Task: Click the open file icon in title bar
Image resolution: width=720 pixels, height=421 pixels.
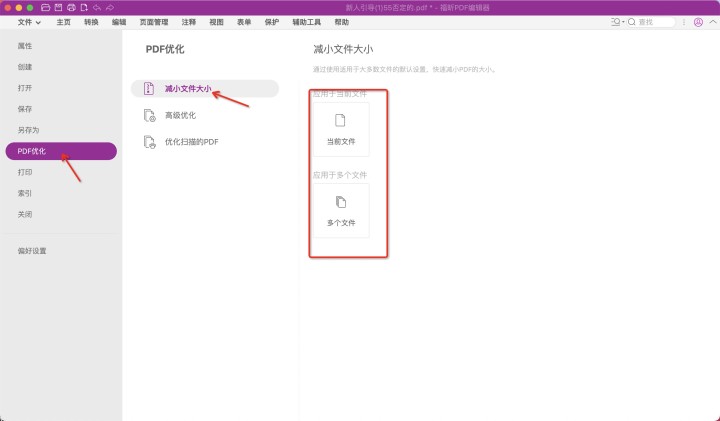Action: click(45, 7)
